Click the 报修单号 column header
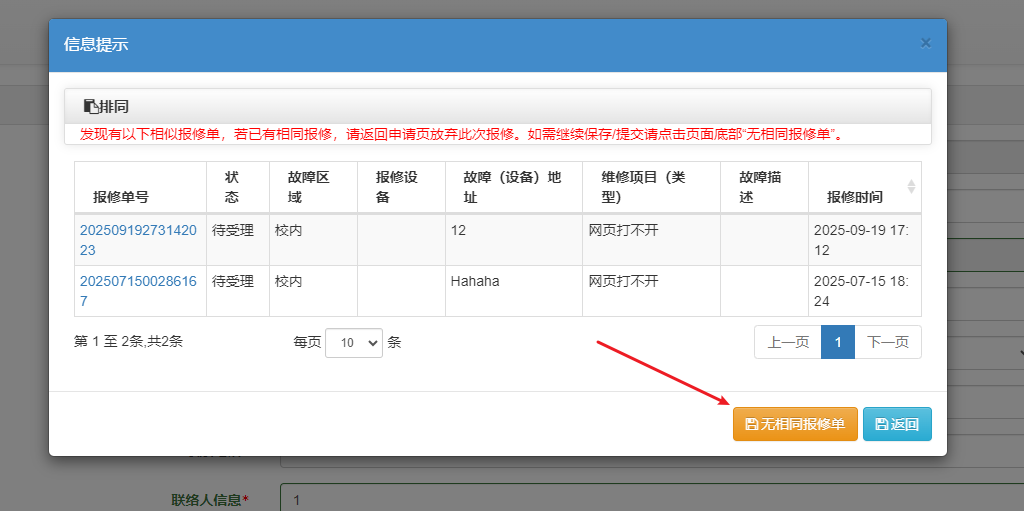This screenshot has width=1024, height=511. tap(140, 187)
